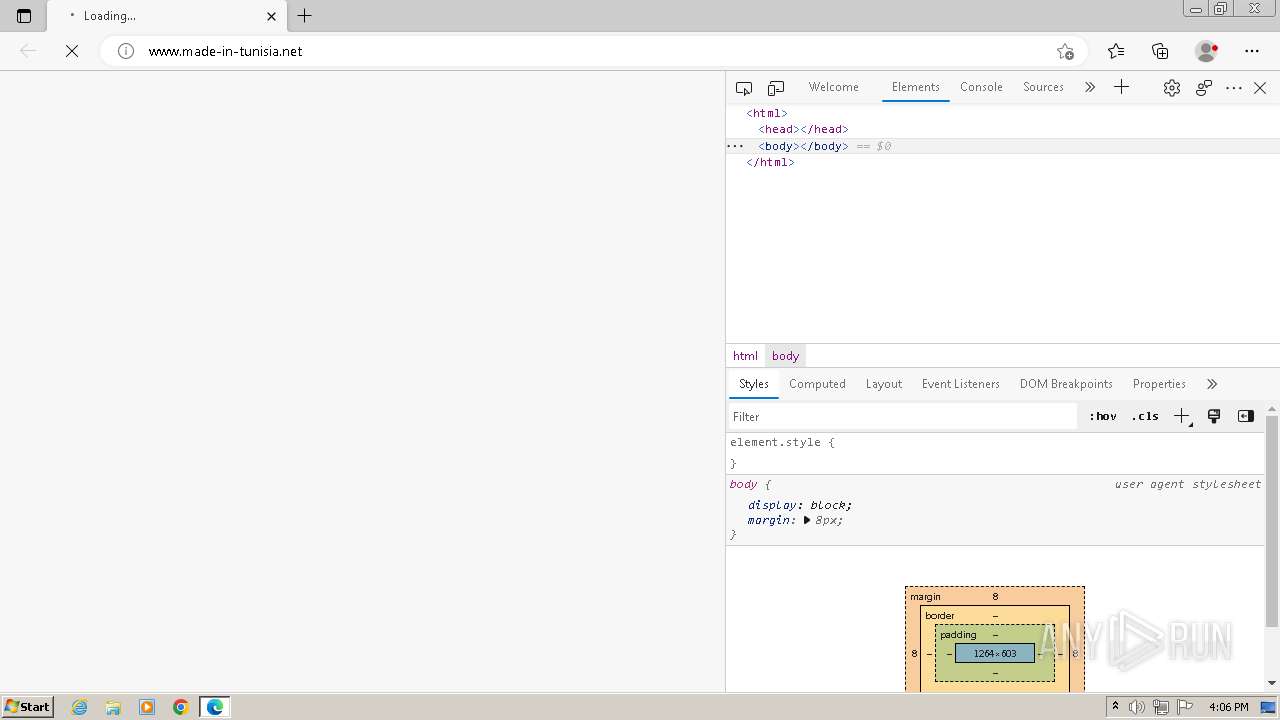Open the Windows Start menu
The image size is (1280, 720).
coord(28,707)
